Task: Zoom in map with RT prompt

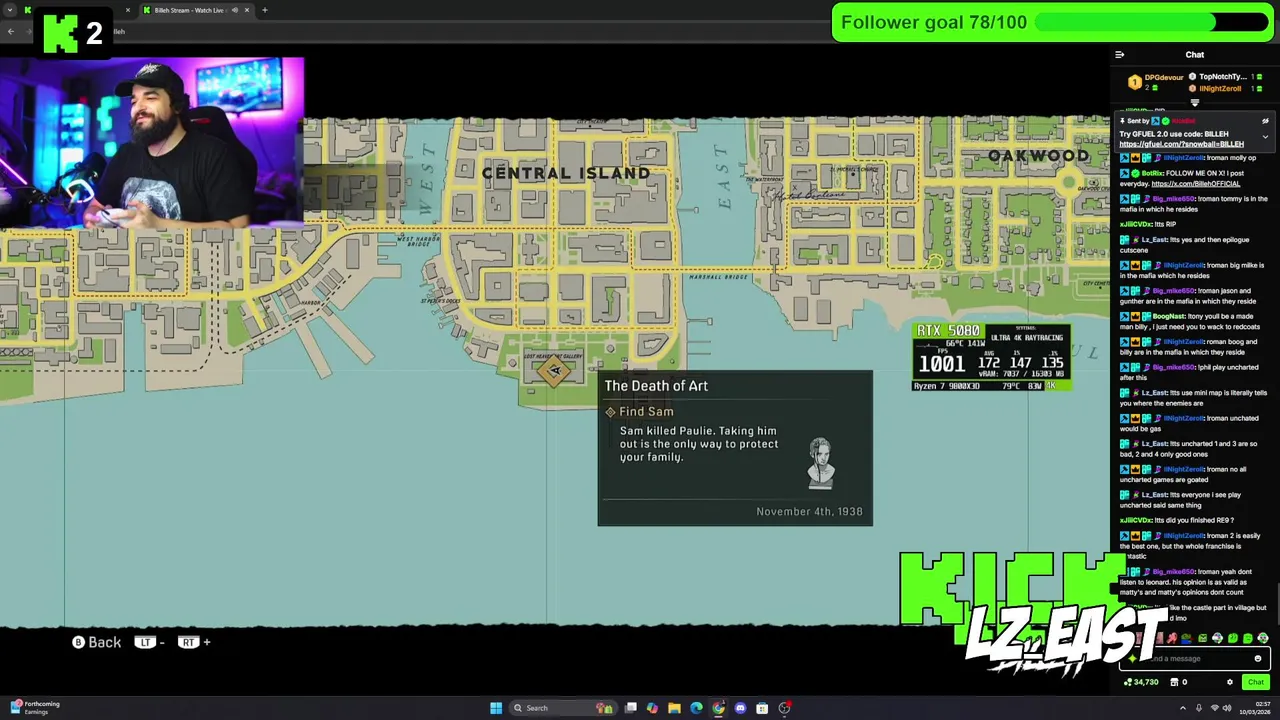Action: [194, 642]
